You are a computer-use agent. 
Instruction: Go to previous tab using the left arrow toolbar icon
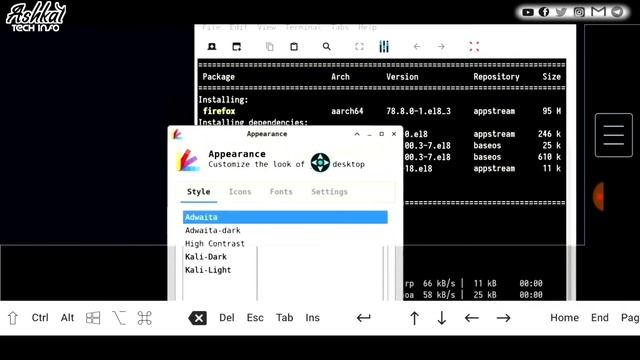[417, 47]
